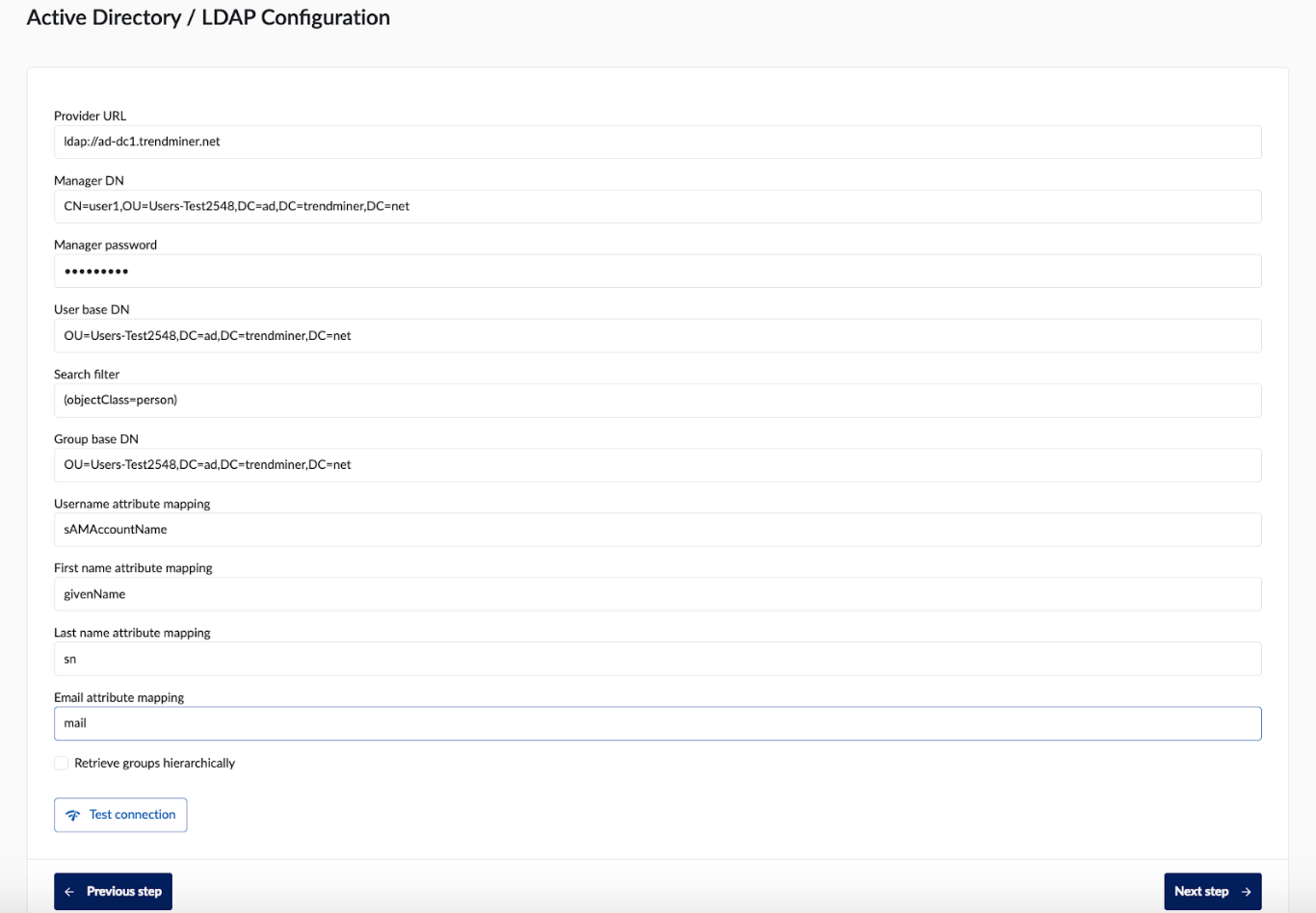The height and width of the screenshot is (913, 1316).
Task: Enable the Retrieve groups hierarchically checkbox
Action: (62, 763)
